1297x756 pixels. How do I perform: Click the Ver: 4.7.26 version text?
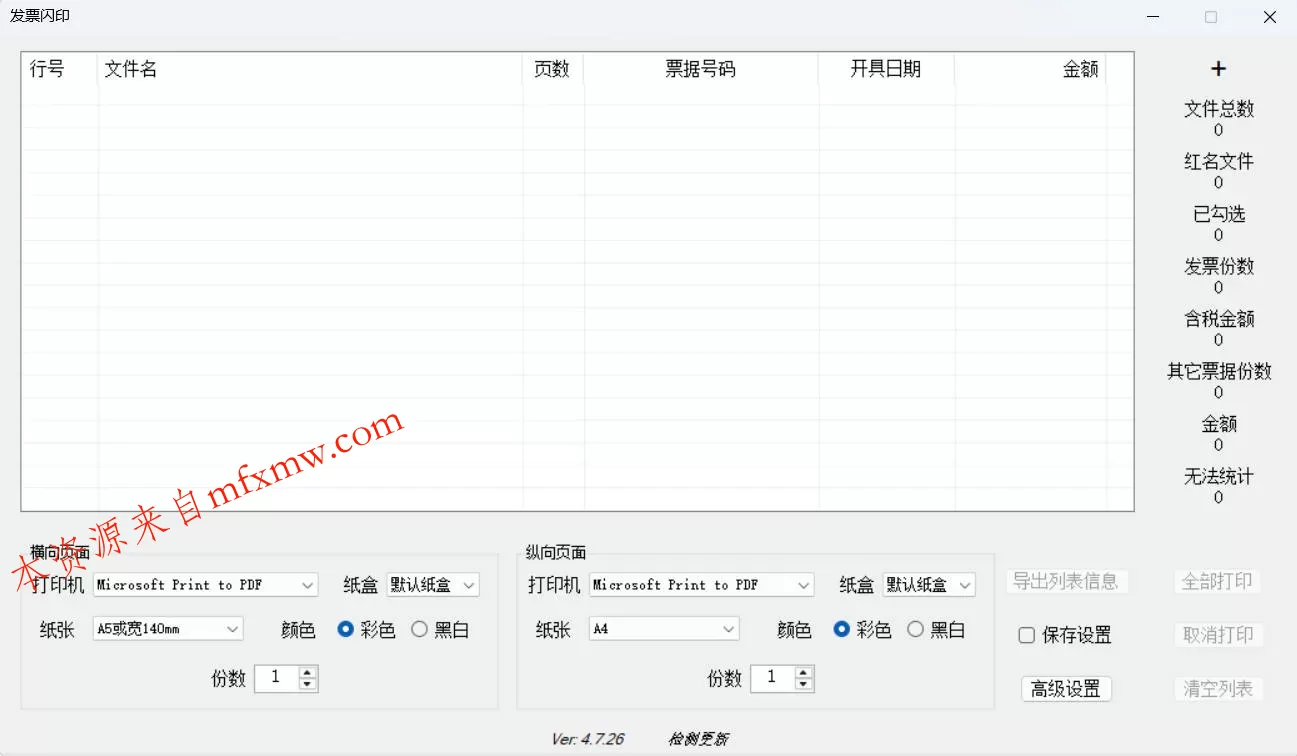pos(588,739)
